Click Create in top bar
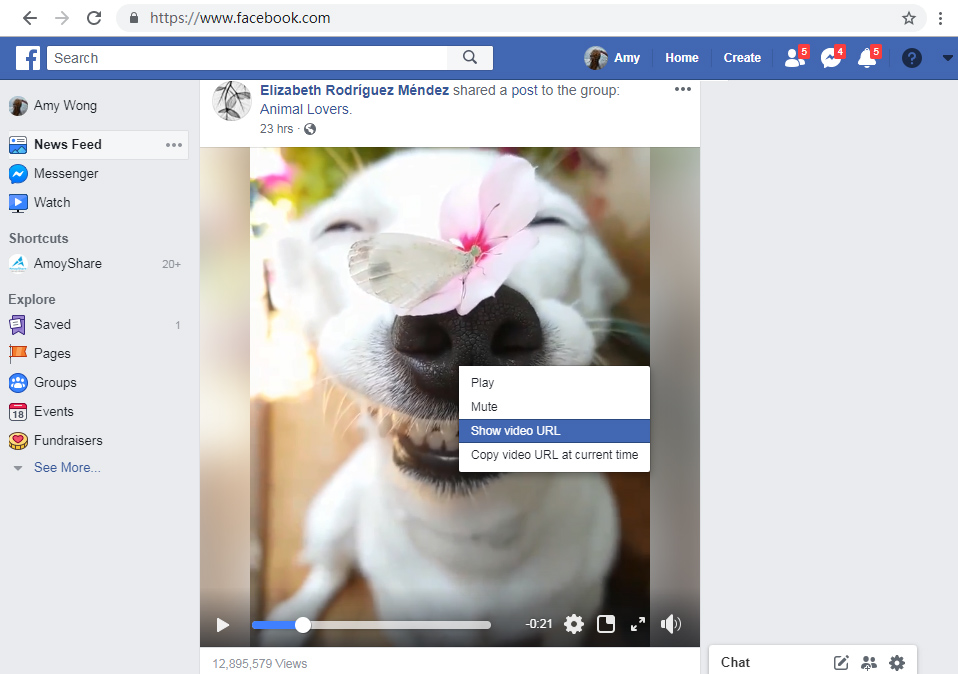Image resolution: width=958 pixels, height=674 pixels. (742, 58)
